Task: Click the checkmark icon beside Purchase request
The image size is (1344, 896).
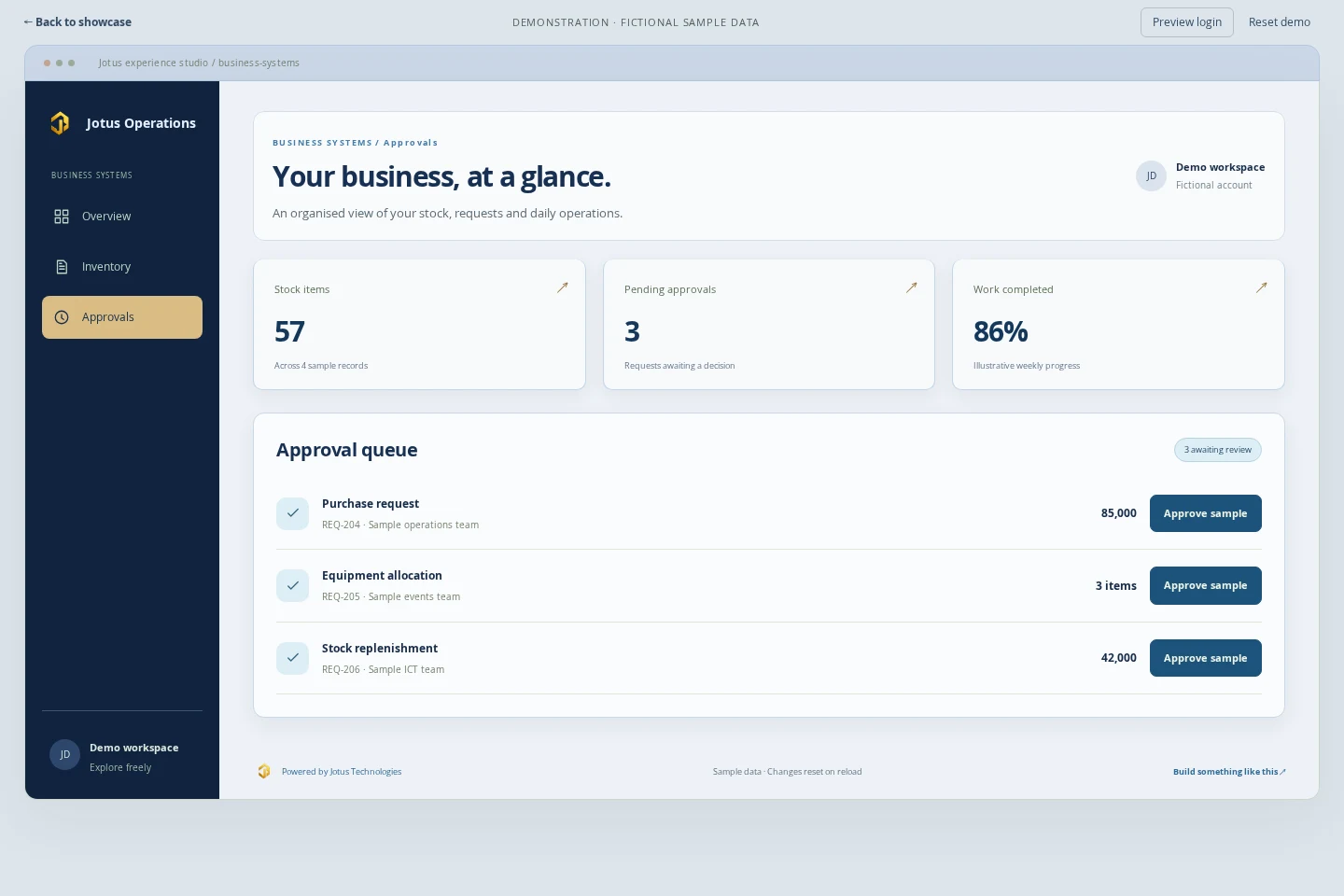Action: (x=292, y=513)
